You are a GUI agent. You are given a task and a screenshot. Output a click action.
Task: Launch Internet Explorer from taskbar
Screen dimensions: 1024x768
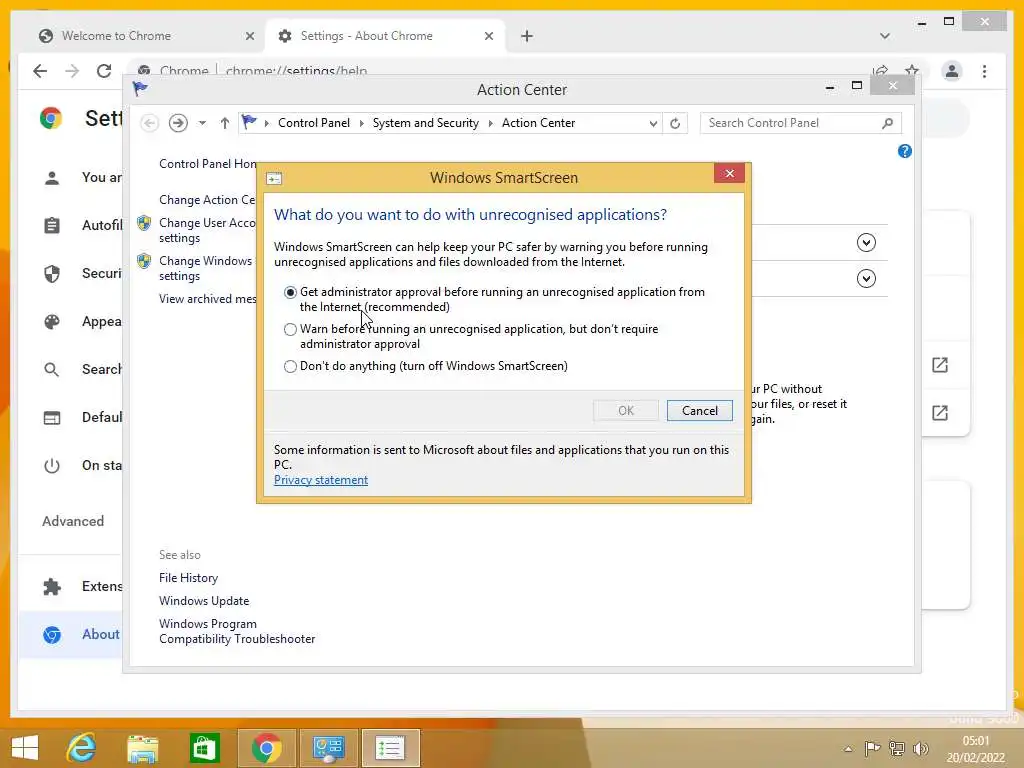click(82, 748)
